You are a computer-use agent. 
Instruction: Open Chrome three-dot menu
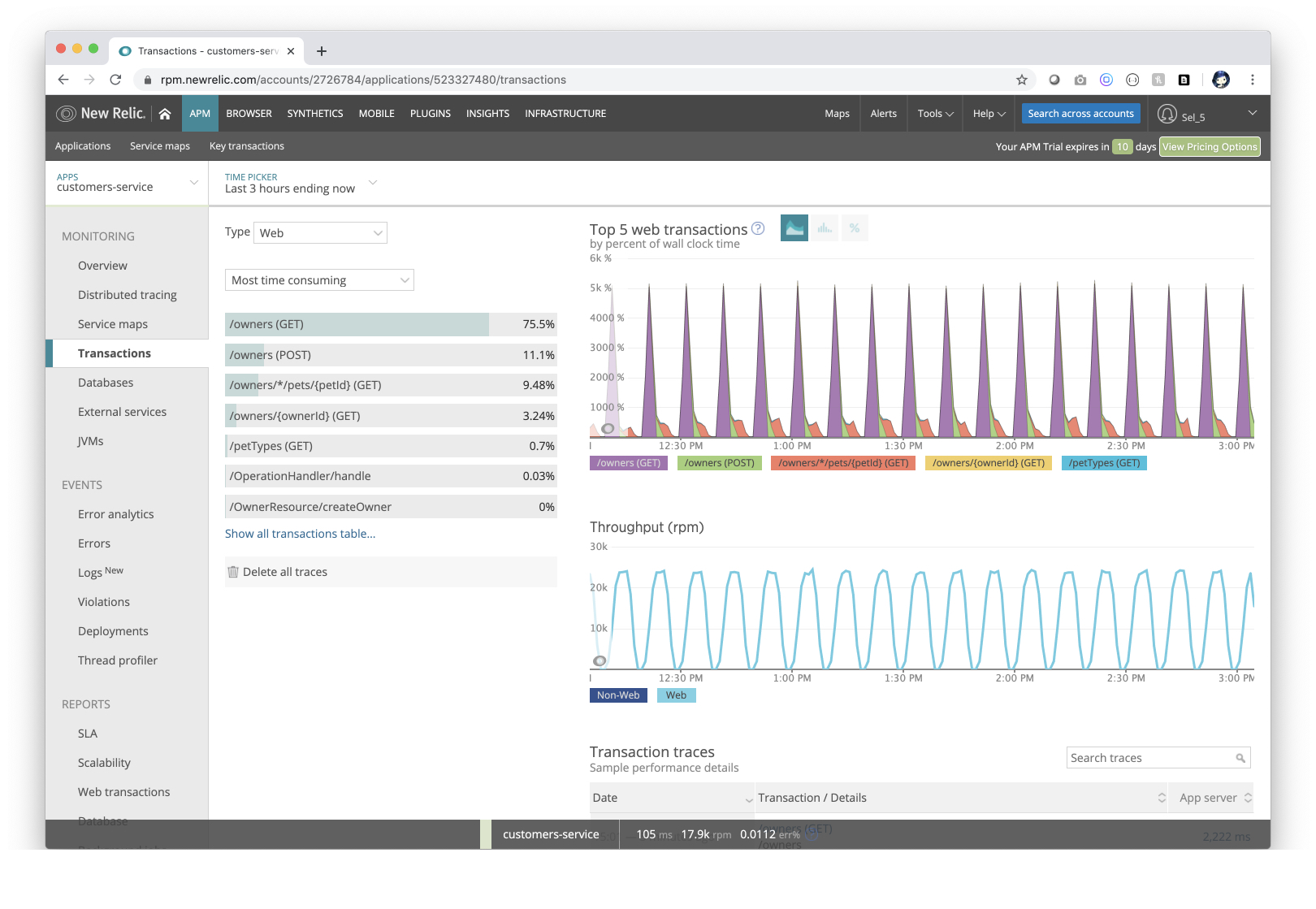[1253, 80]
